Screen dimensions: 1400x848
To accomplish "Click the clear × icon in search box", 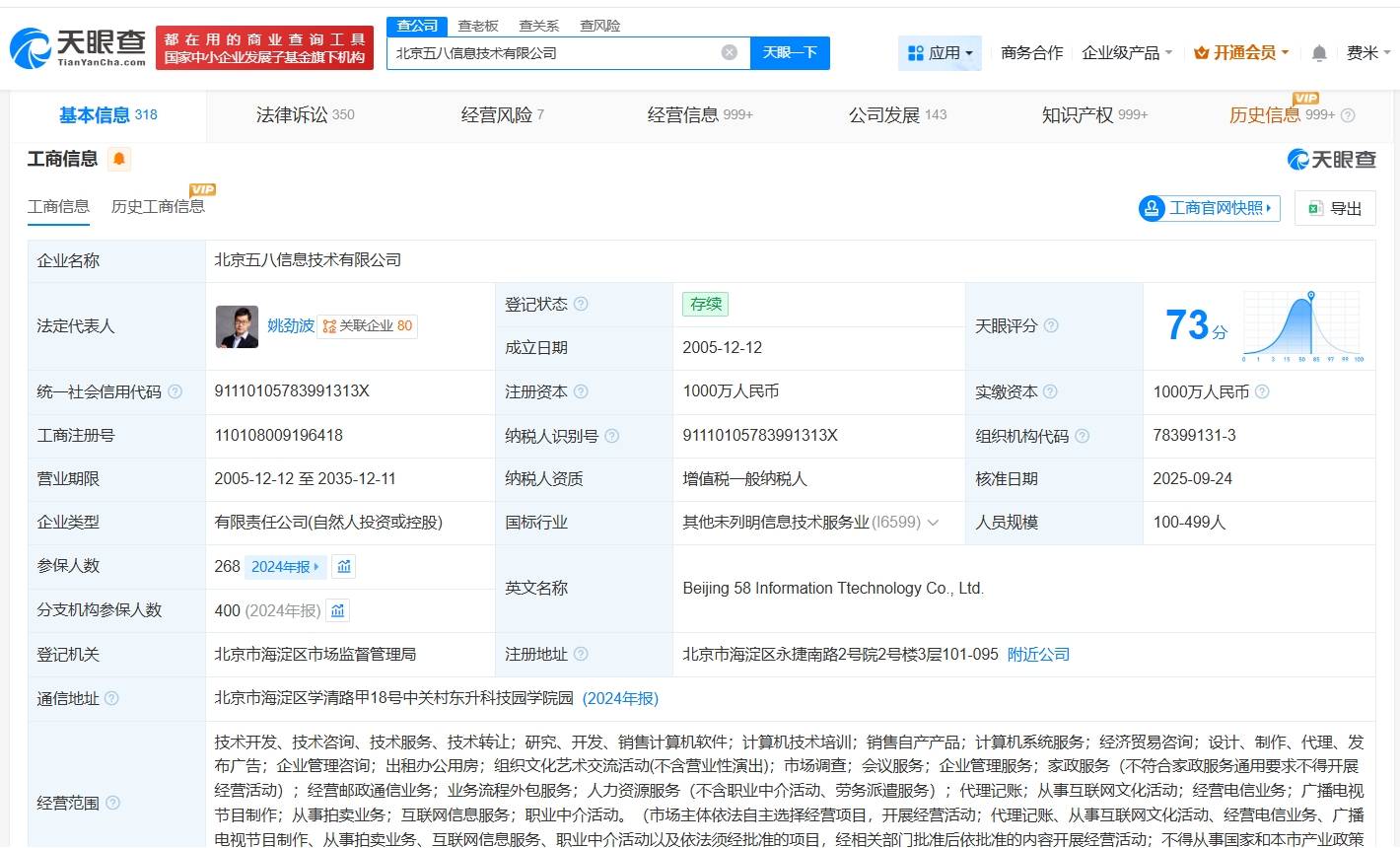I will (729, 53).
